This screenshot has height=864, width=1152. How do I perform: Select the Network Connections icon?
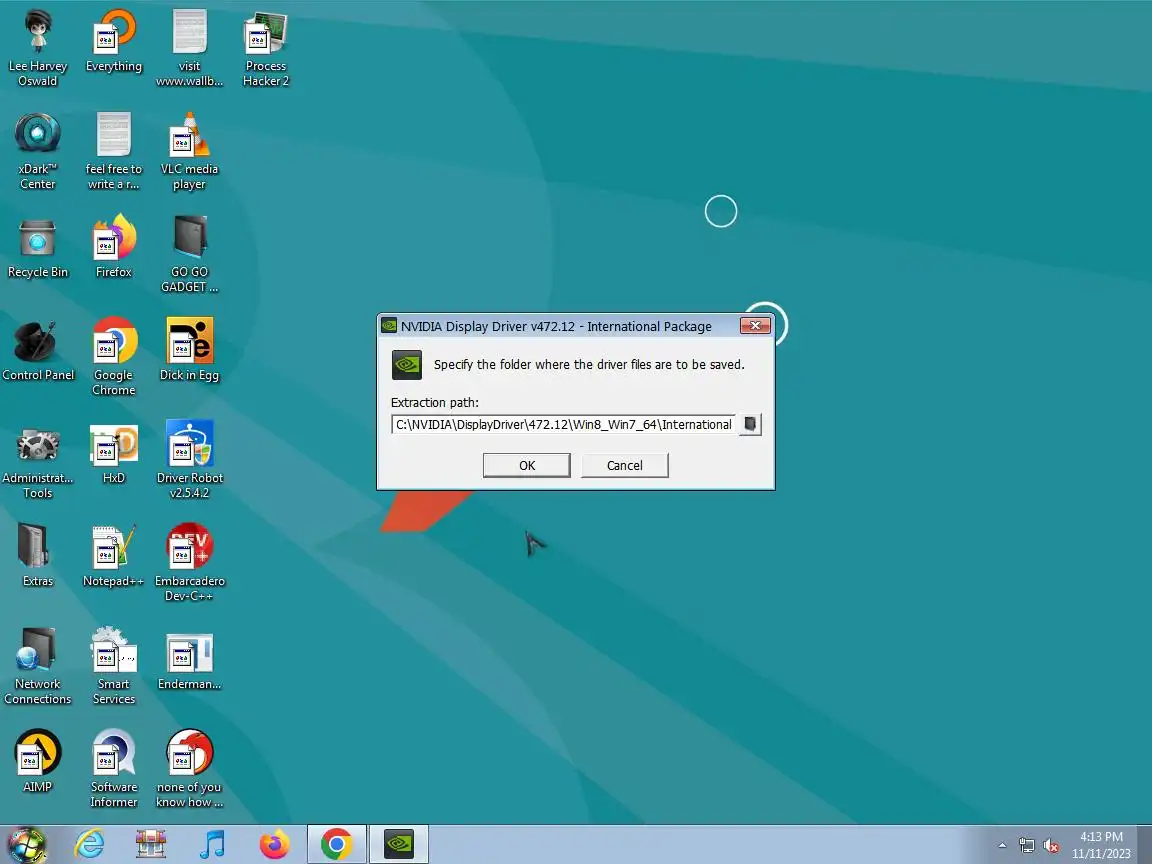point(37,665)
